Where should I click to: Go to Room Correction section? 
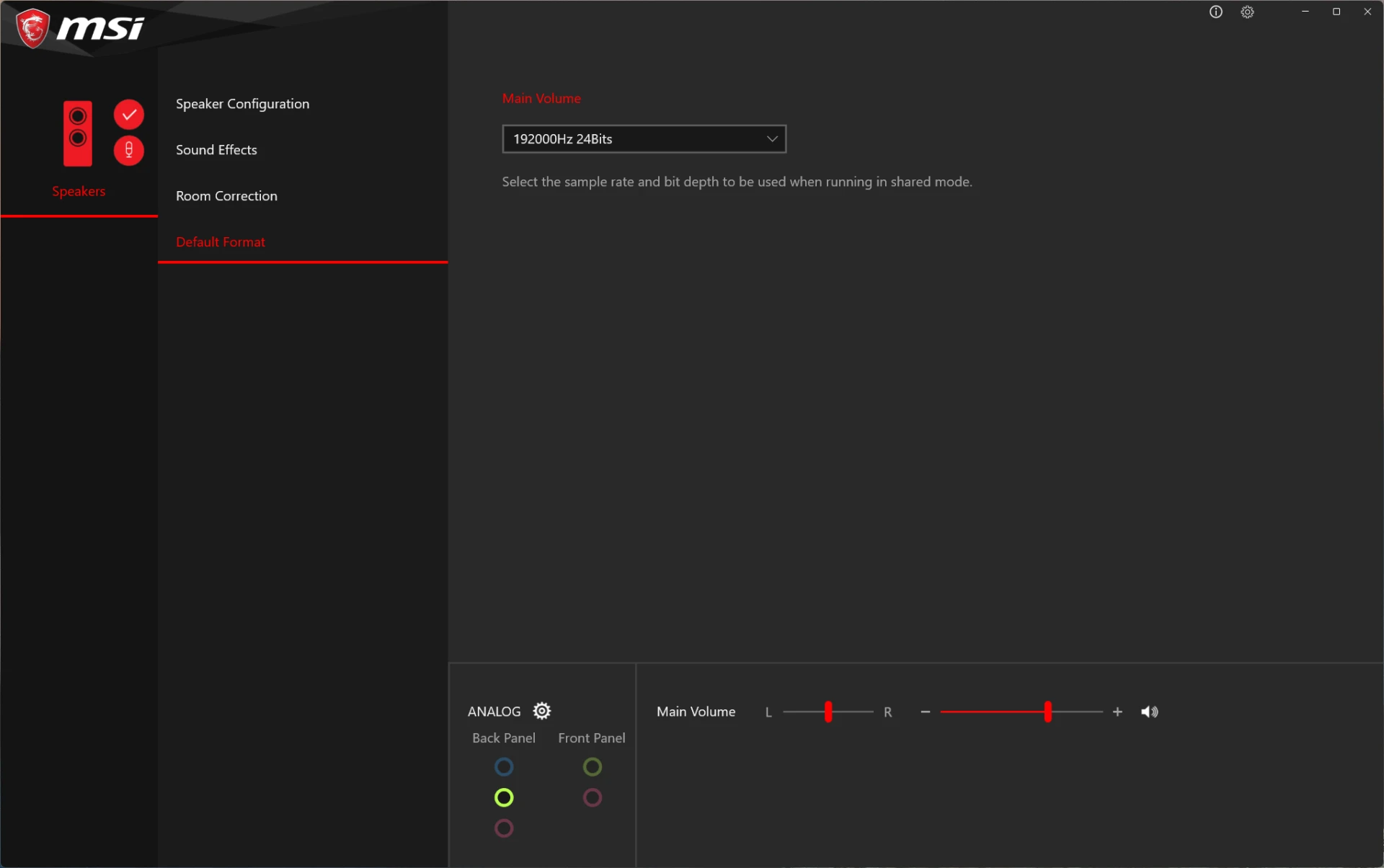pyautogui.click(x=226, y=196)
